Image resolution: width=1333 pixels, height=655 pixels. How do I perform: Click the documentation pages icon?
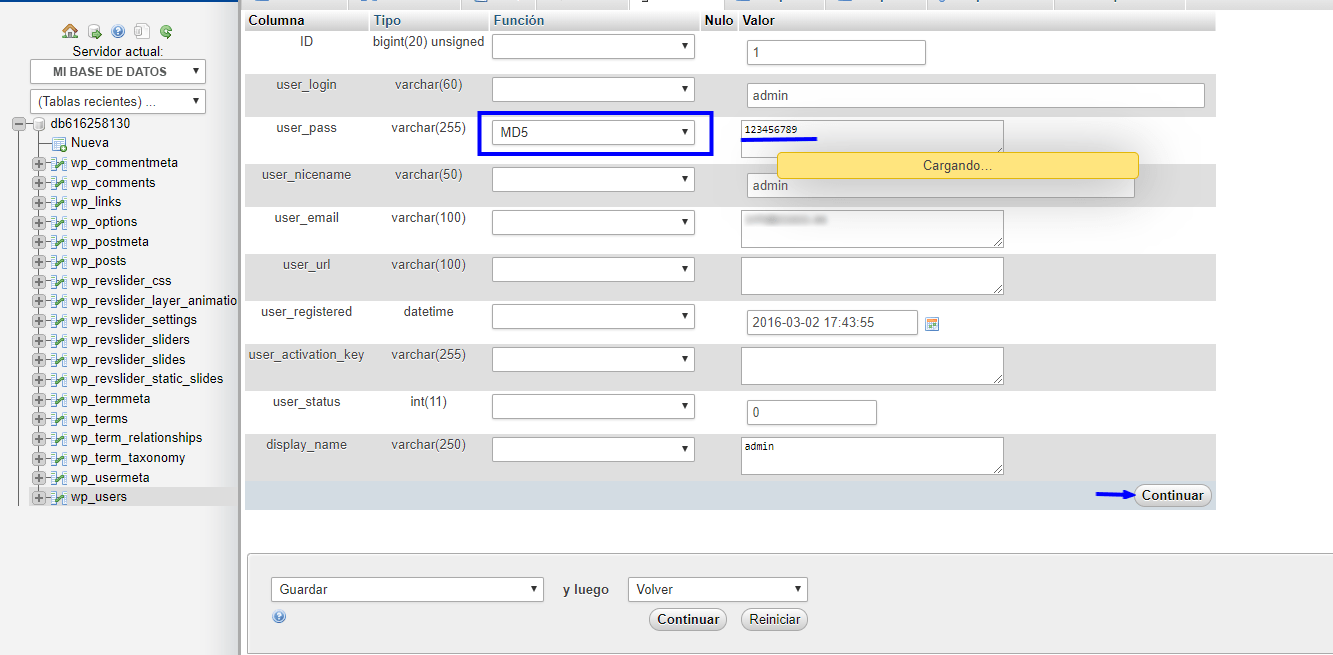coord(142,31)
